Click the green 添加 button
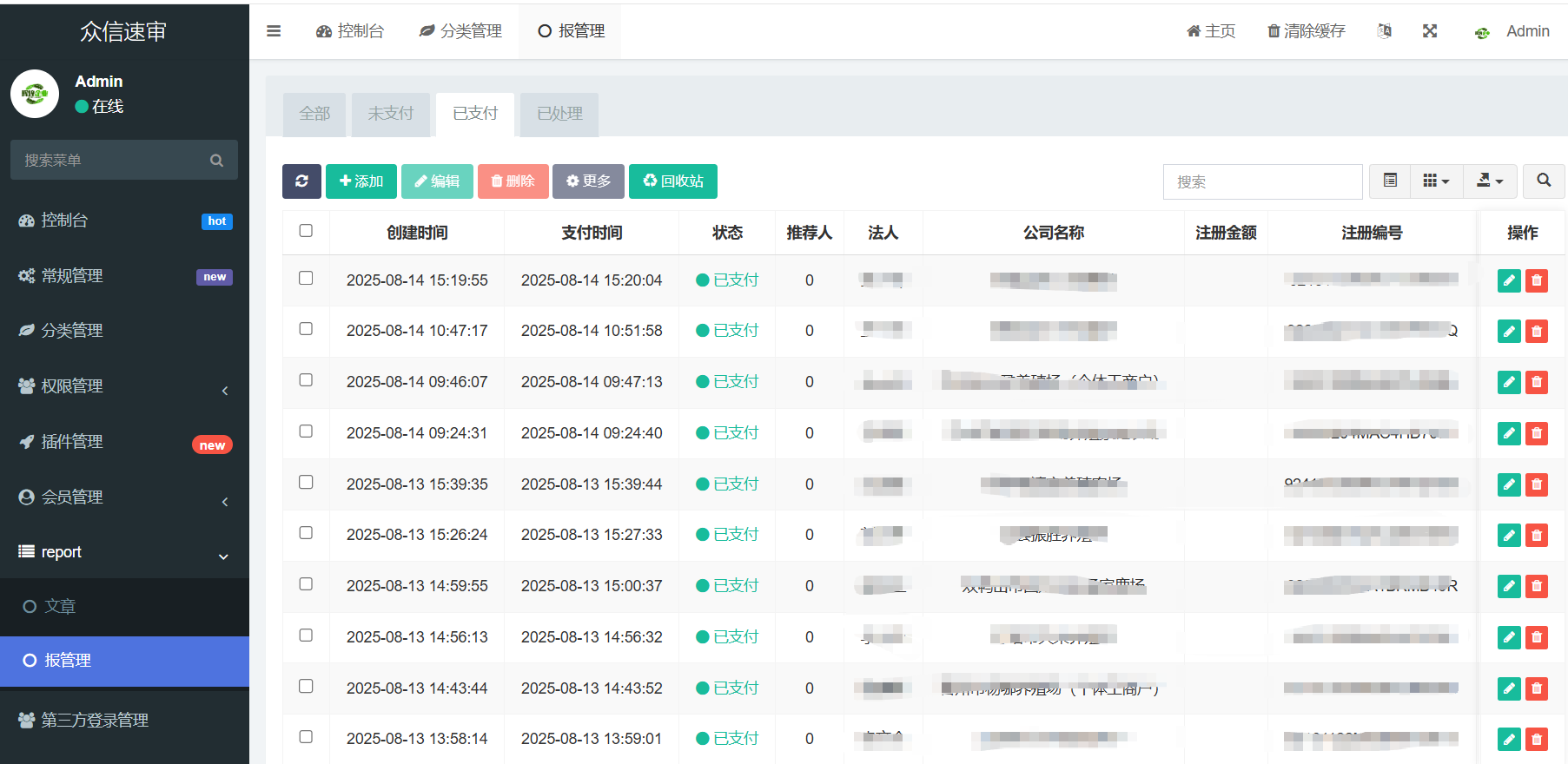This screenshot has width=1568, height=764. 361,181
